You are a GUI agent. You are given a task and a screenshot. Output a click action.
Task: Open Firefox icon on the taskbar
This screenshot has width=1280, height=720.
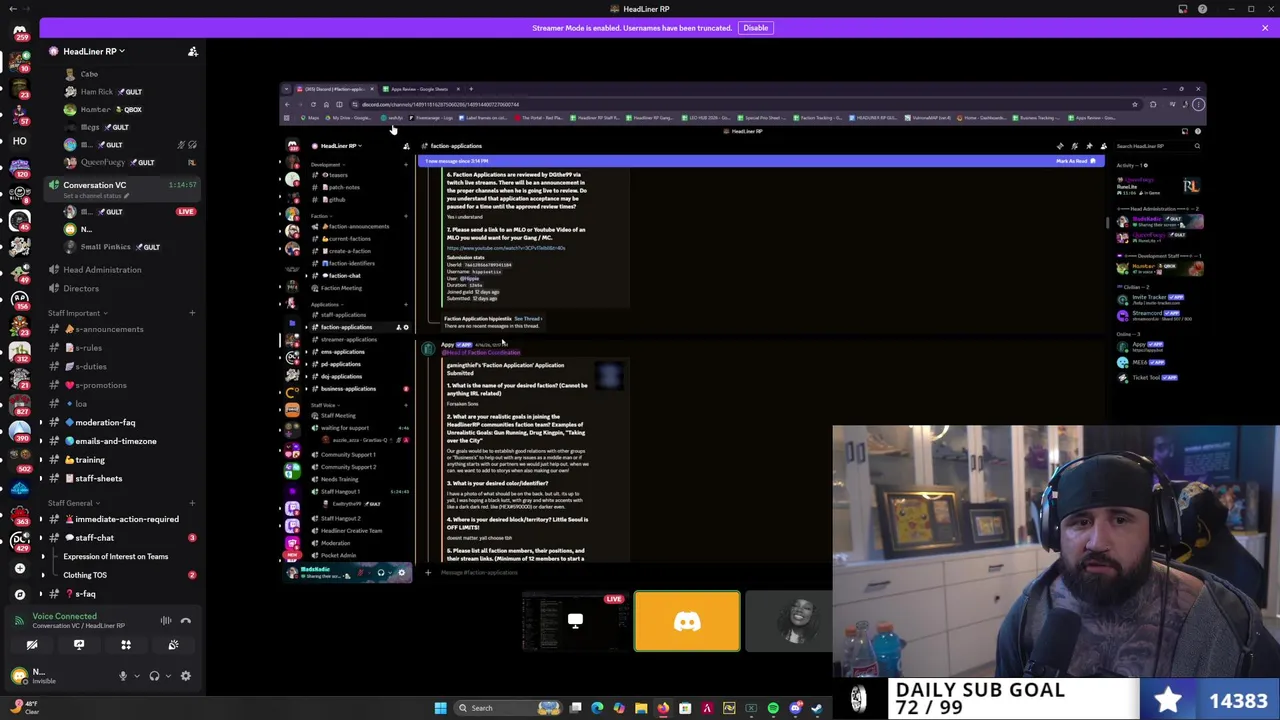(x=663, y=708)
